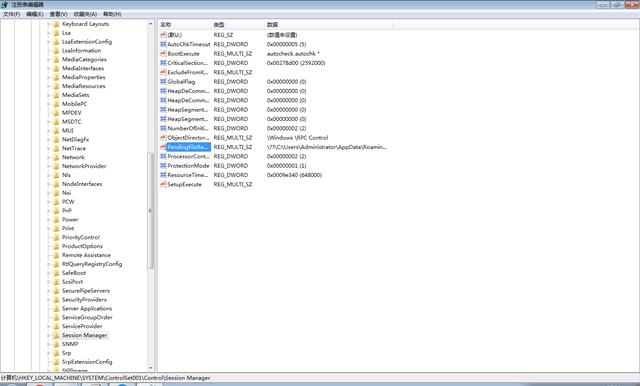Click the SafeBoot folder icon
The height and width of the screenshot is (386, 640).
(x=56, y=273)
